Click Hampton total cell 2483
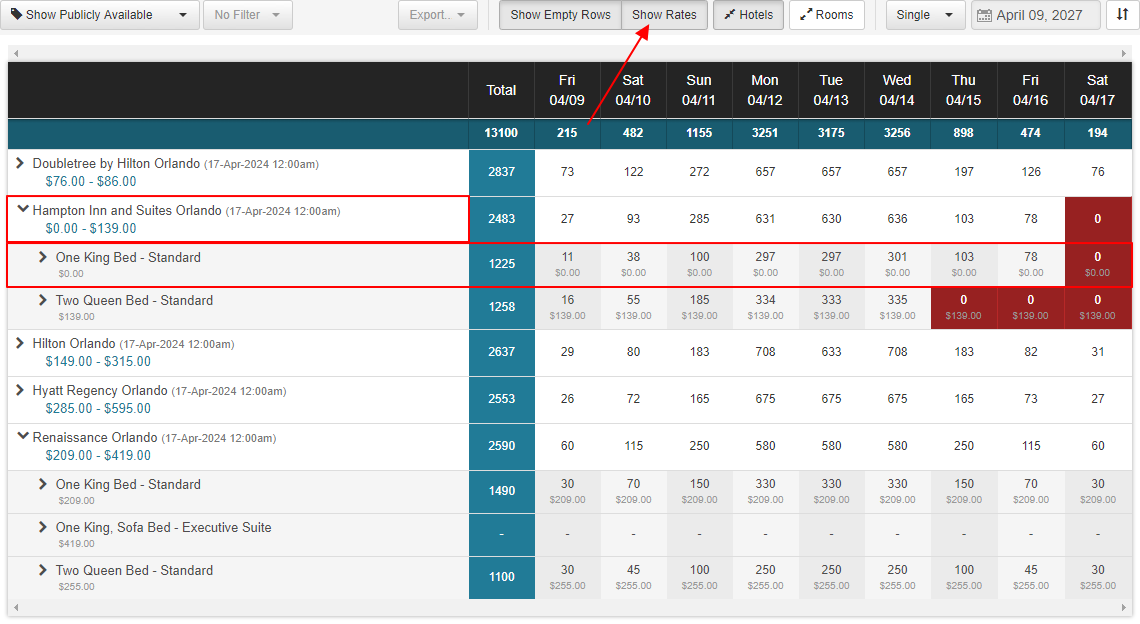 [x=502, y=219]
